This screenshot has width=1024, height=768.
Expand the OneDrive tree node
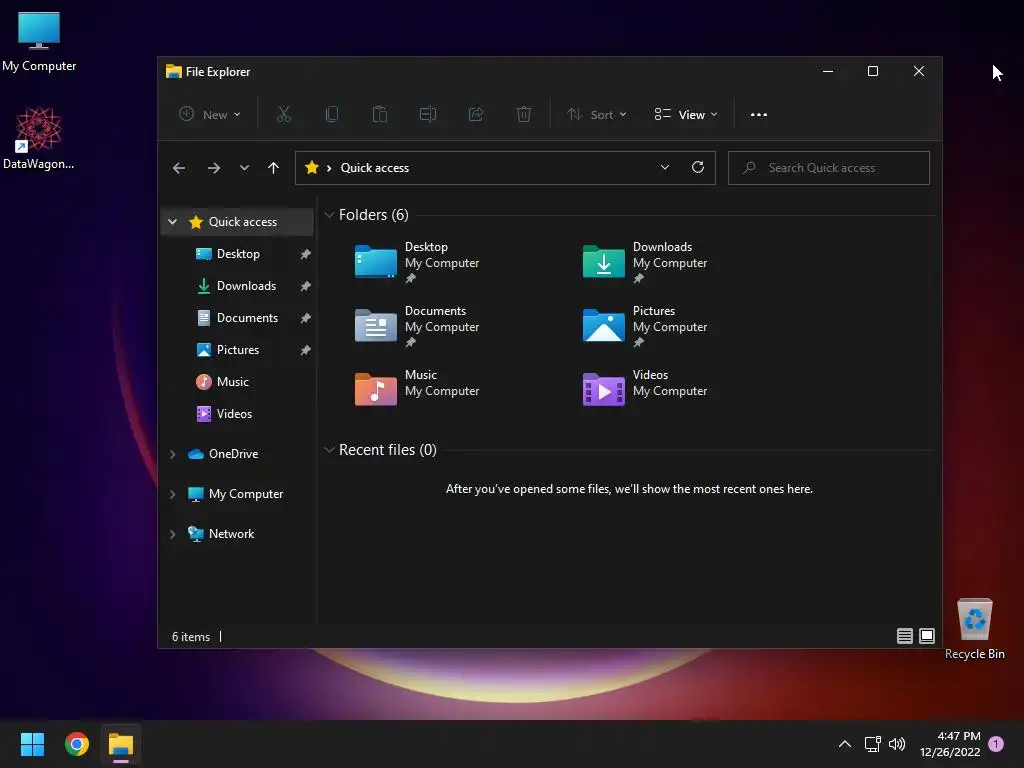click(172, 454)
